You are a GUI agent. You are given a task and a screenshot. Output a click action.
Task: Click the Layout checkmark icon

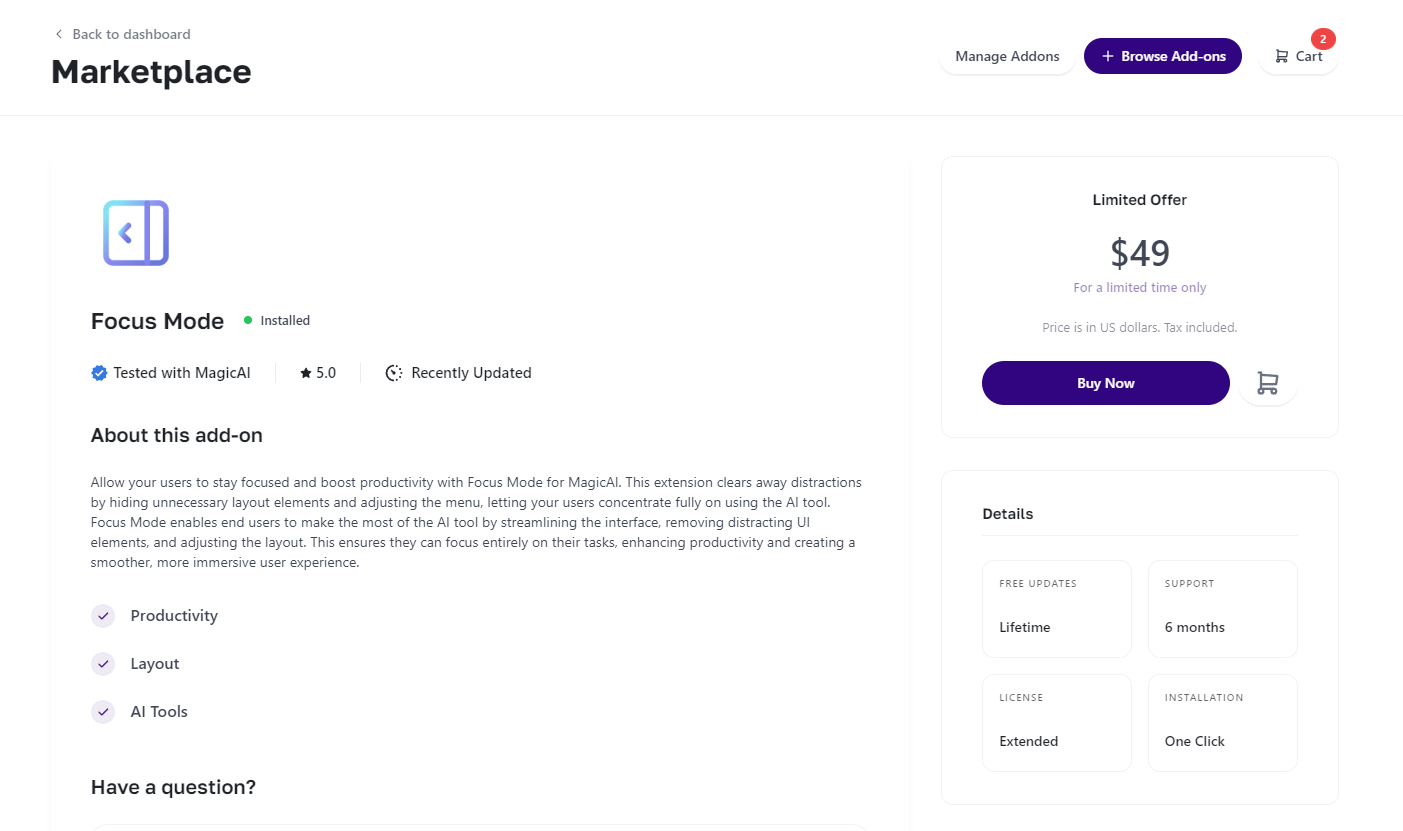(103, 664)
